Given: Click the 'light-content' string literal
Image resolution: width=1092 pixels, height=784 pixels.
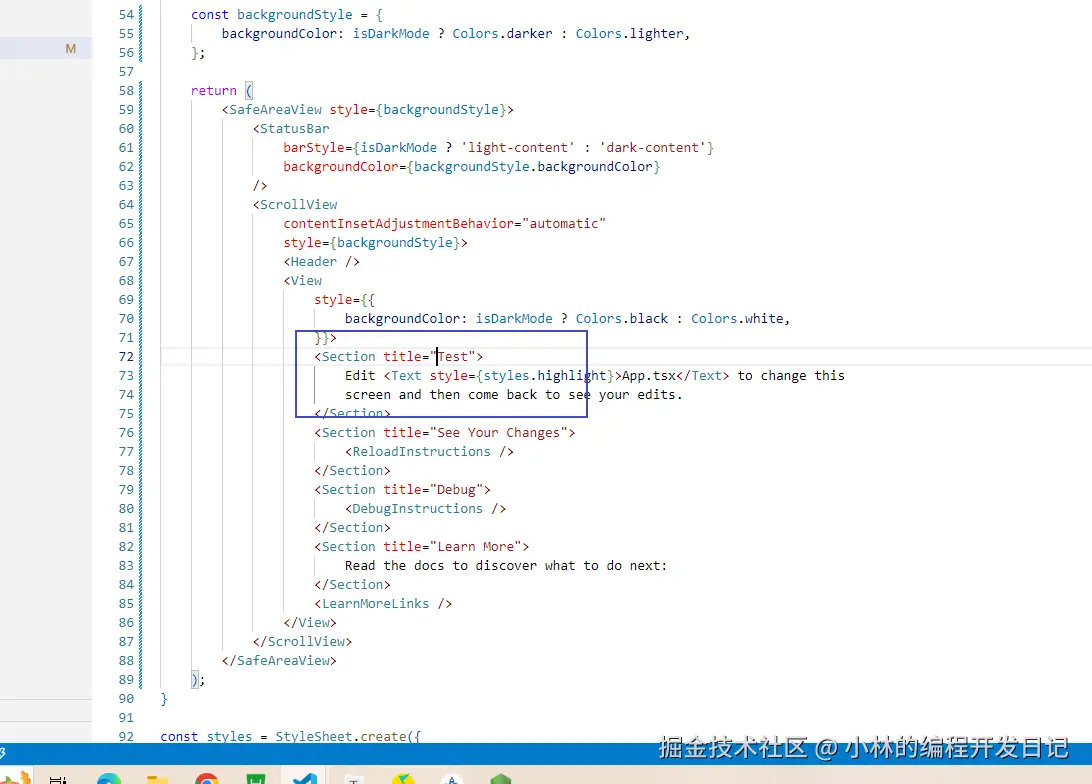Looking at the screenshot, I should 517,148.
